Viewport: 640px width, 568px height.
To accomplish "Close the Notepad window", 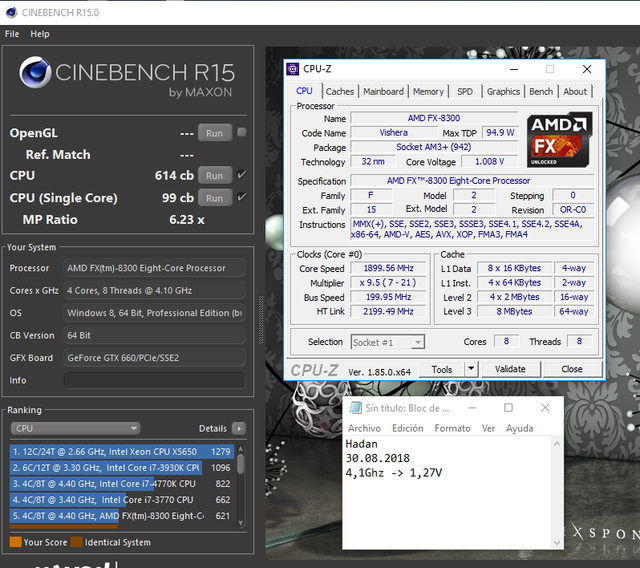I will click(545, 408).
